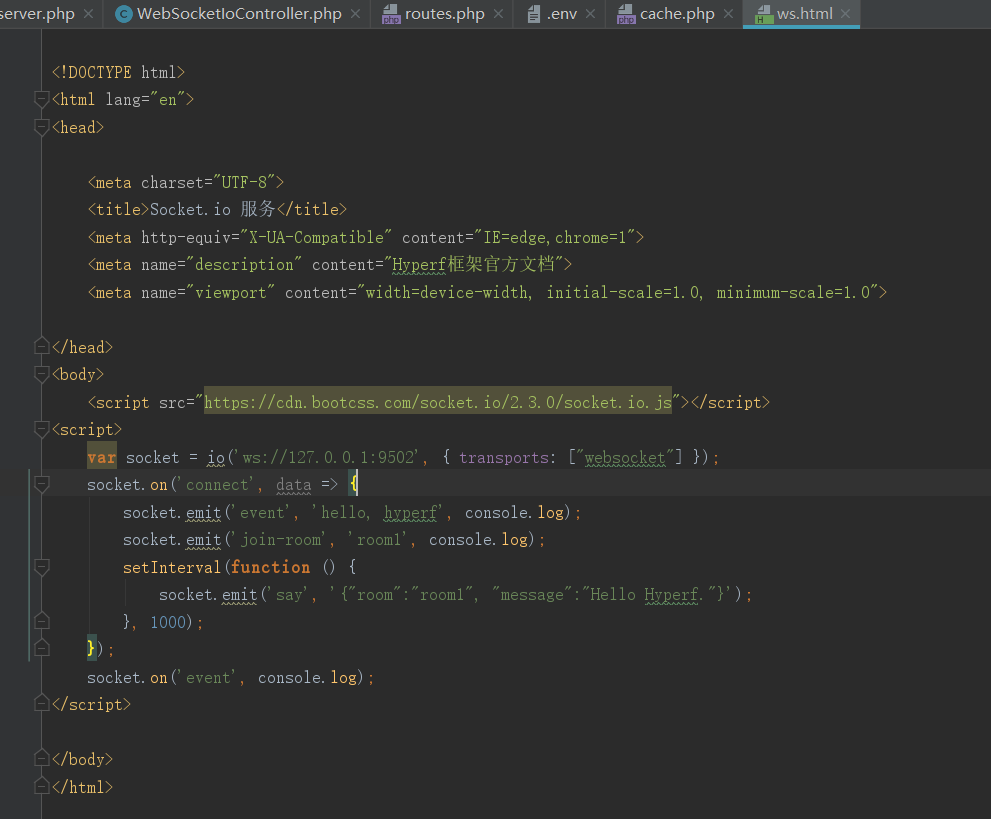Click the highlighted opening brace after 'data =>'
The width and height of the screenshot is (991, 819).
pos(353,484)
